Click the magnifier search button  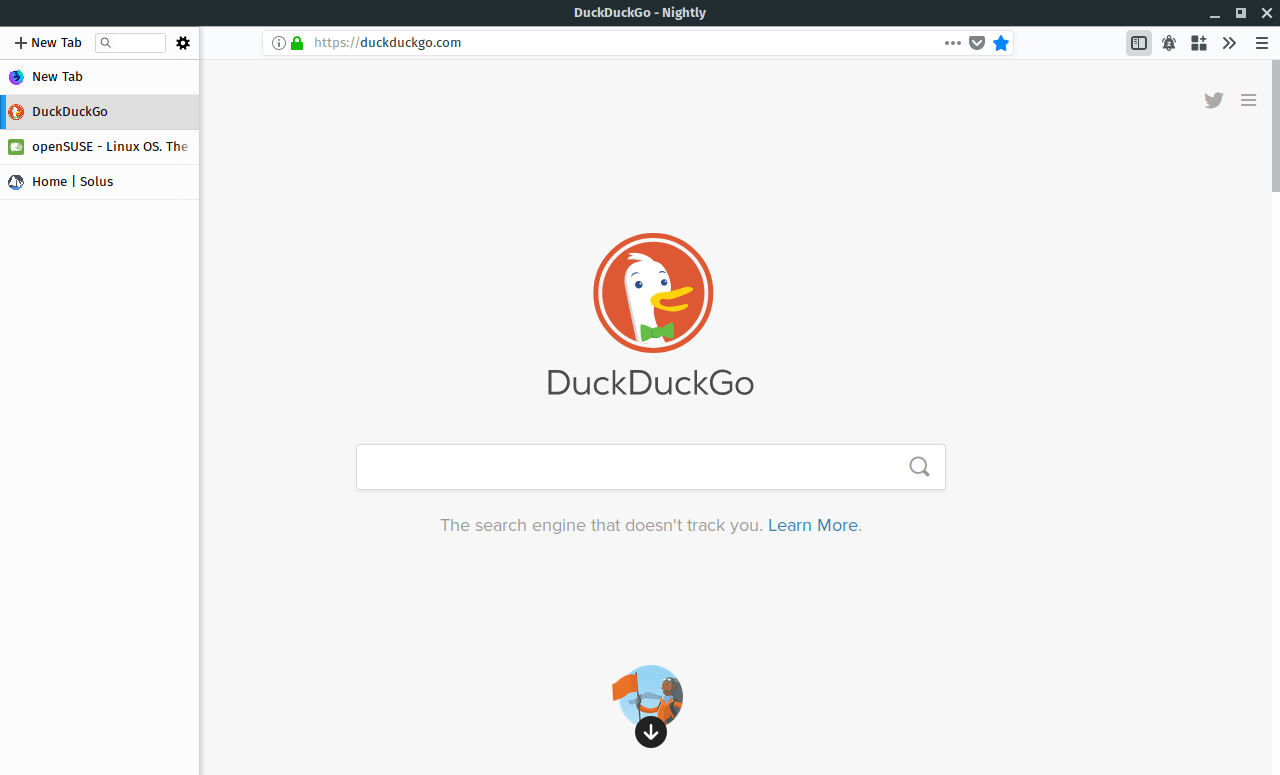pos(920,467)
